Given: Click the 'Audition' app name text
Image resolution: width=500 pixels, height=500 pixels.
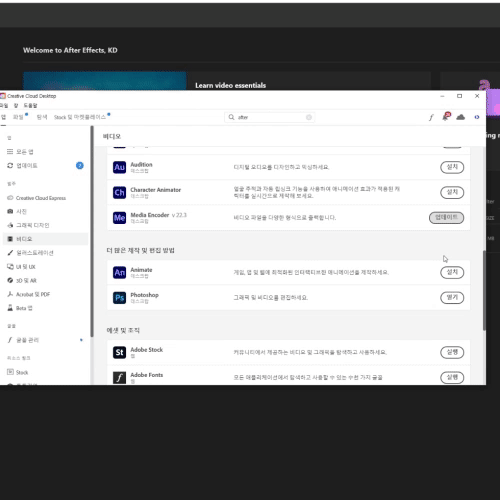Looking at the screenshot, I should [x=141, y=165].
